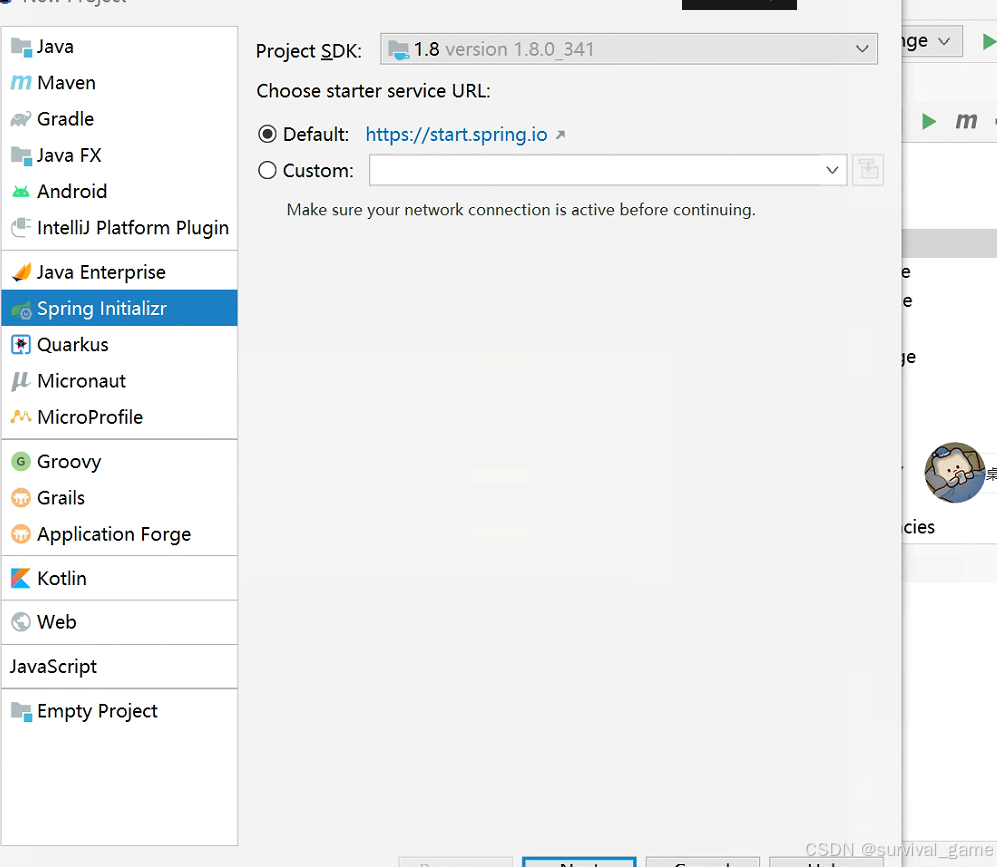The image size is (997, 867).
Task: Click the Web globe icon
Action: [x=21, y=622]
